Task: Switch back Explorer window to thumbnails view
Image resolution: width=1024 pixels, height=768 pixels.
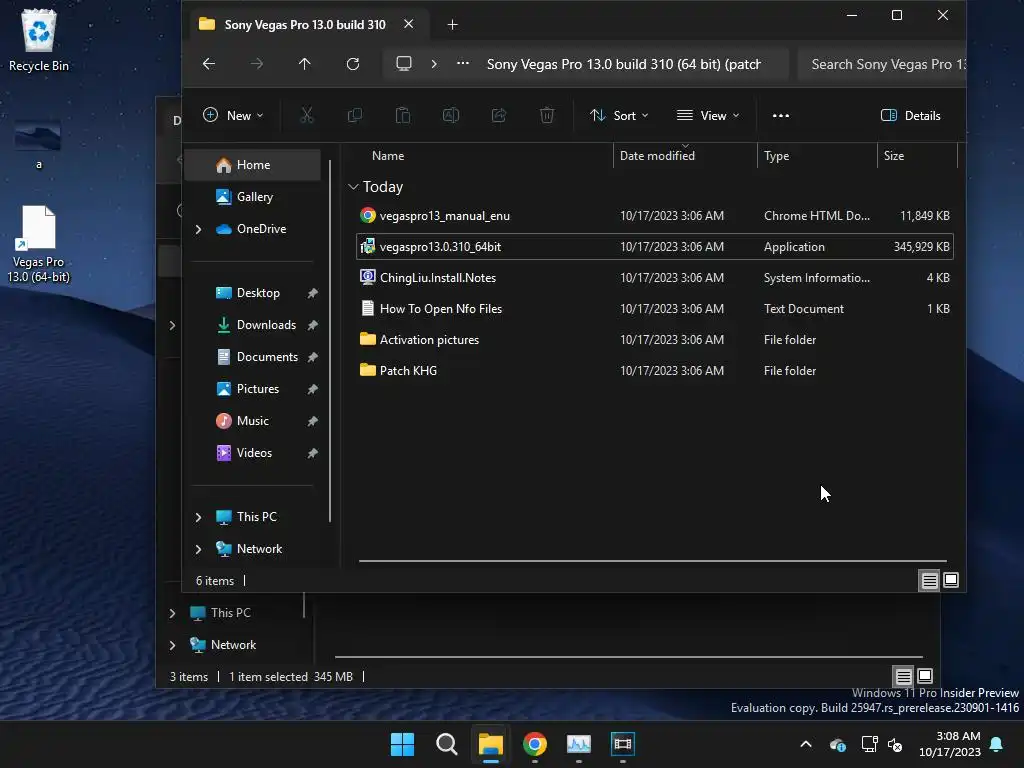Action: pyautogui.click(x=925, y=676)
